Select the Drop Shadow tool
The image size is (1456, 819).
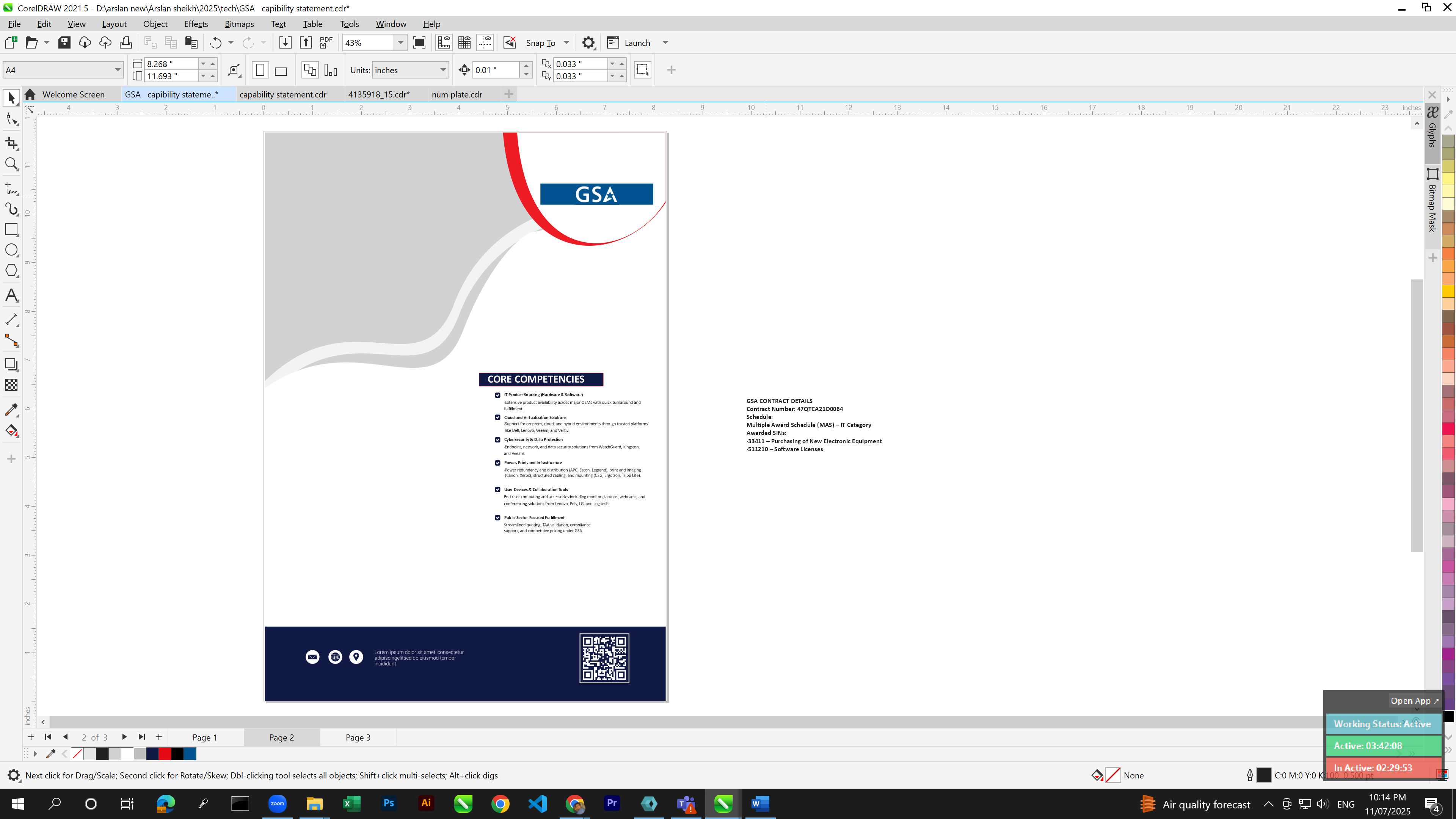pos(11,364)
